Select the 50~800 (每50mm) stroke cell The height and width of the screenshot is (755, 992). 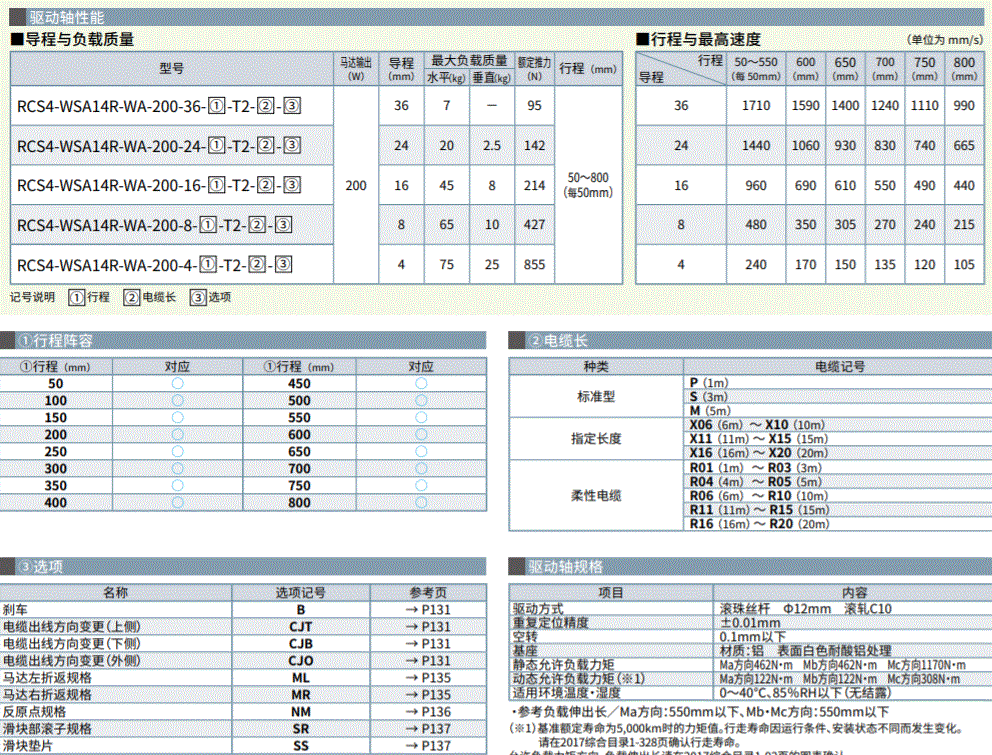coord(588,185)
